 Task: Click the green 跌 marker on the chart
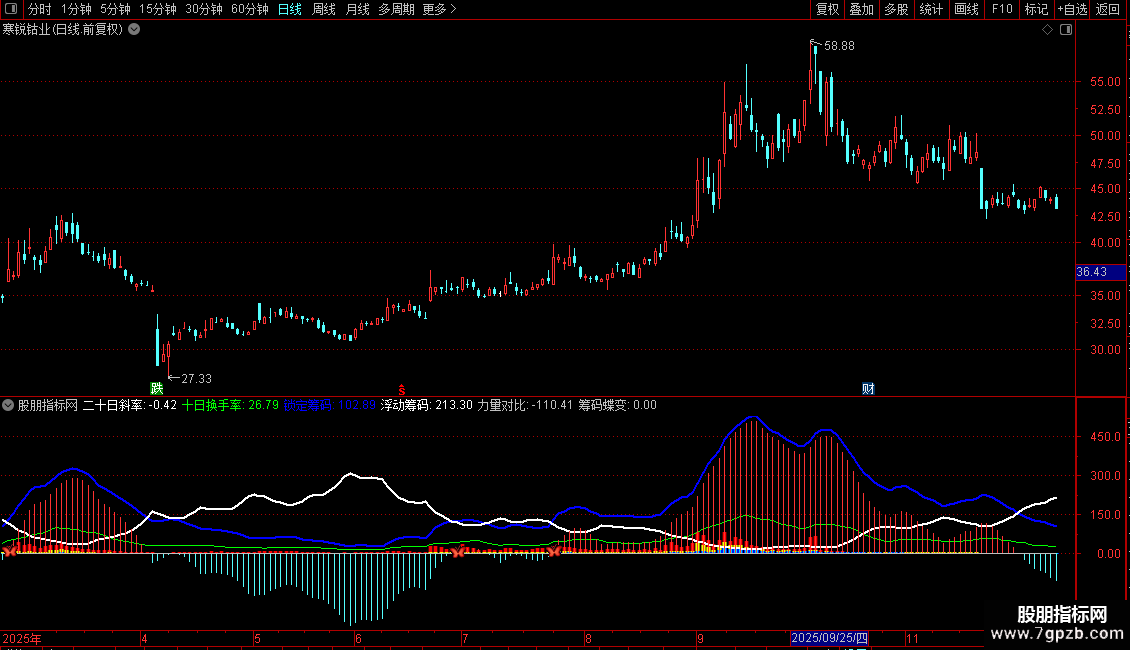point(156,388)
